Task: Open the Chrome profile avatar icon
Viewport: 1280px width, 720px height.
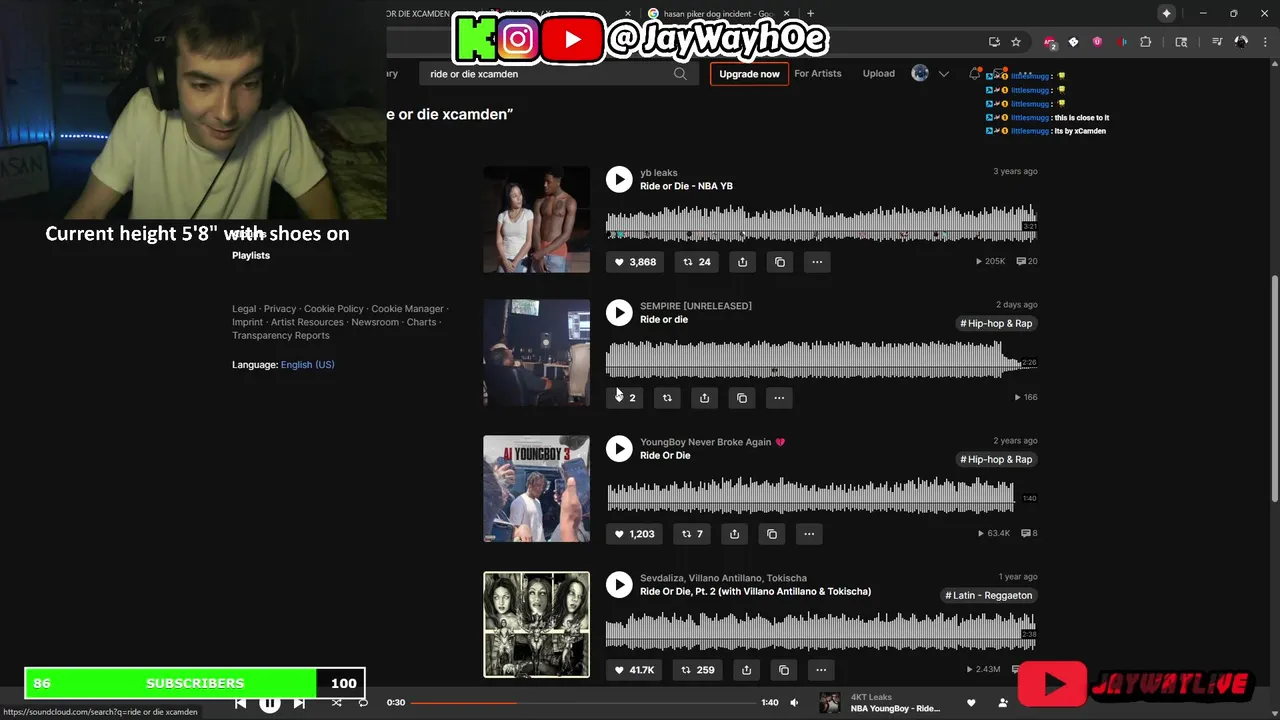Action: point(1241,42)
